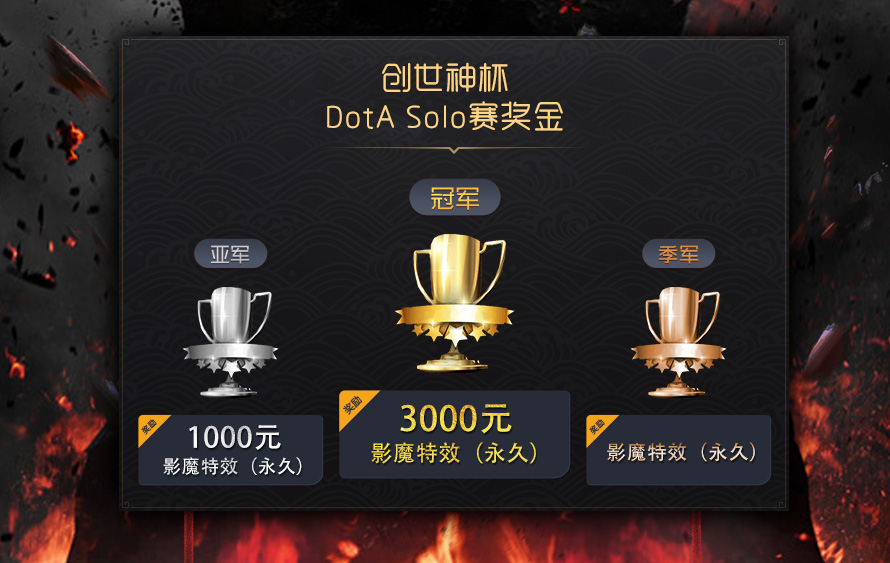Viewport: 890px width, 563px height.
Task: Click the star banner on the gold trophy
Action: [x=454, y=322]
